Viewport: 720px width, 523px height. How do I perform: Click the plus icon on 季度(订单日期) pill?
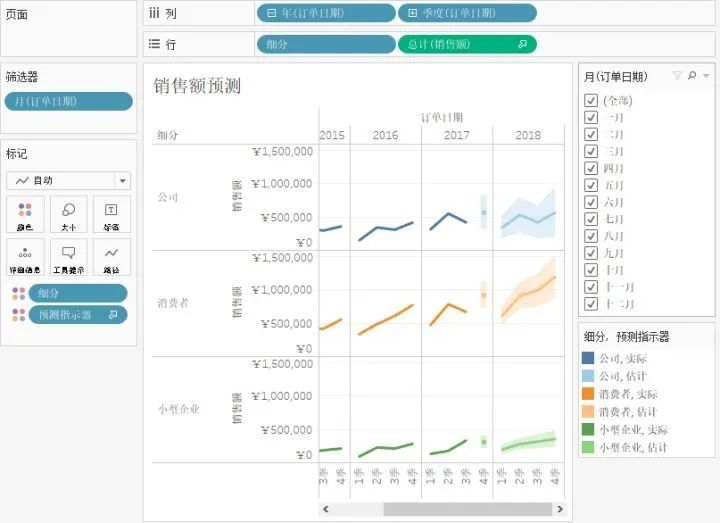pos(412,13)
